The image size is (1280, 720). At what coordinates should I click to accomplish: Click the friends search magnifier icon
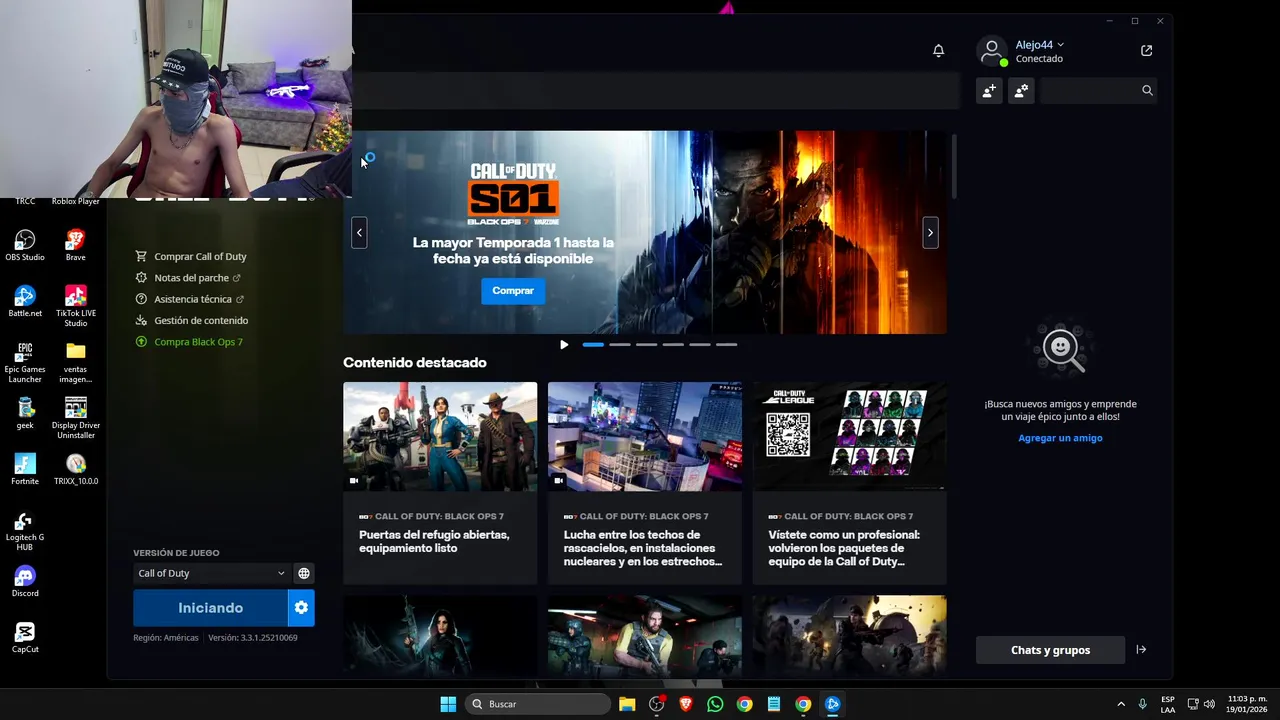(1147, 91)
